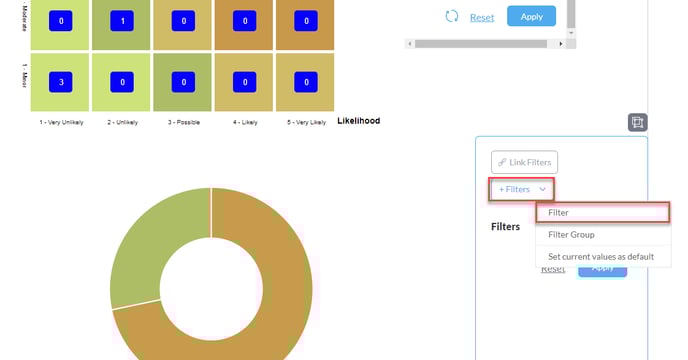688x360 pixels.
Task: Expand the + Filters dropdown
Action: [x=522, y=190]
